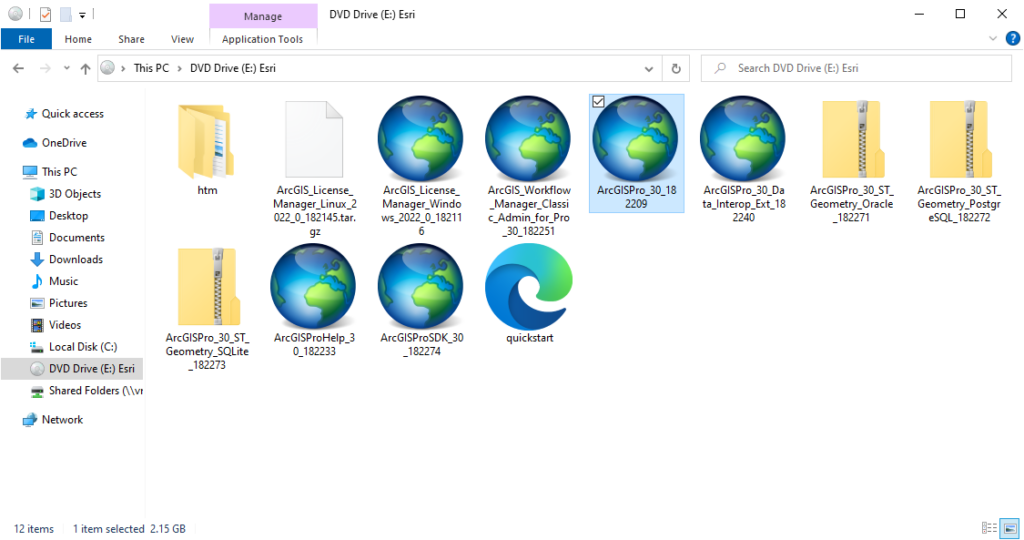Open the Share ribbon tab
The height and width of the screenshot is (540, 1024).
[x=131, y=39]
